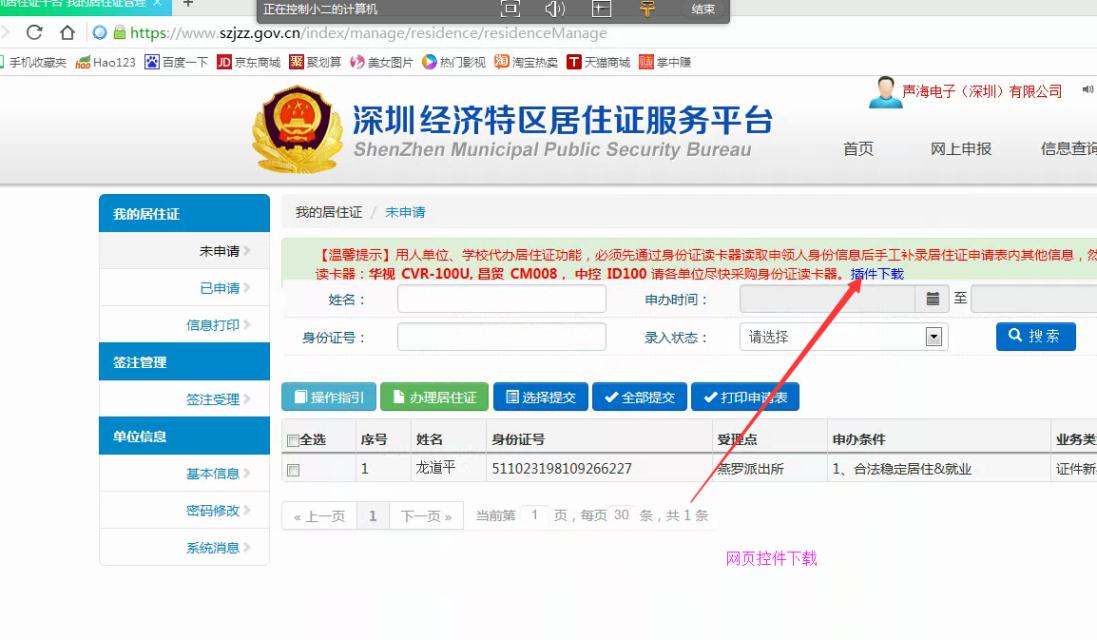Open the calendar icon beside 申办时间 field
Viewport: 1097px width, 640px height.
pos(935,298)
